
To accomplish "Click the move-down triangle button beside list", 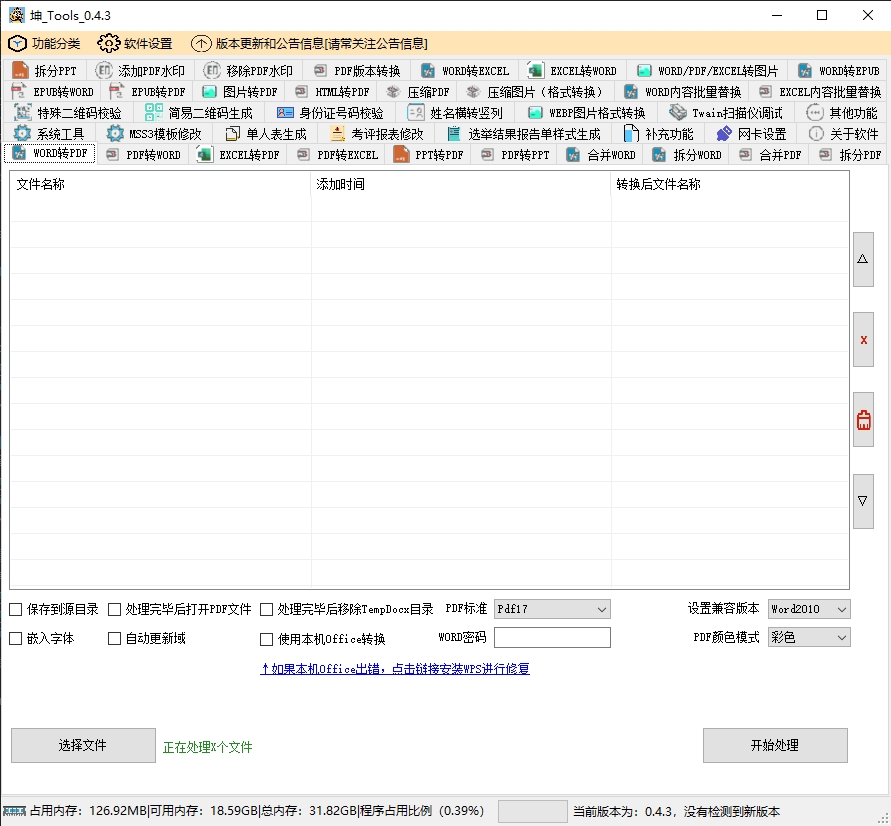I will point(863,501).
